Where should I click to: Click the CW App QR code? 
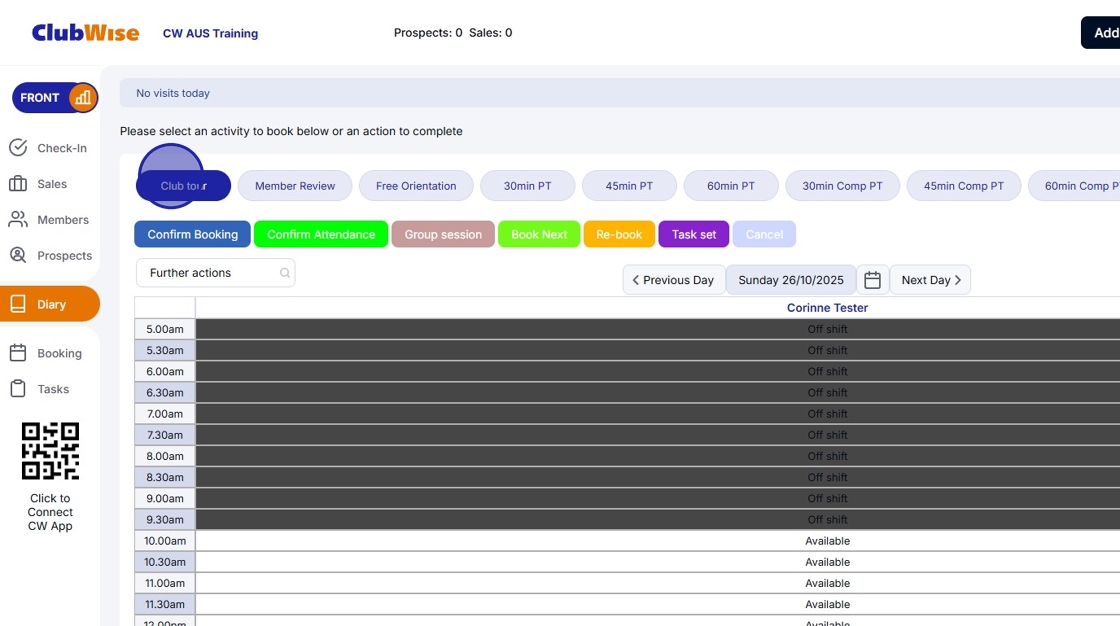50,451
